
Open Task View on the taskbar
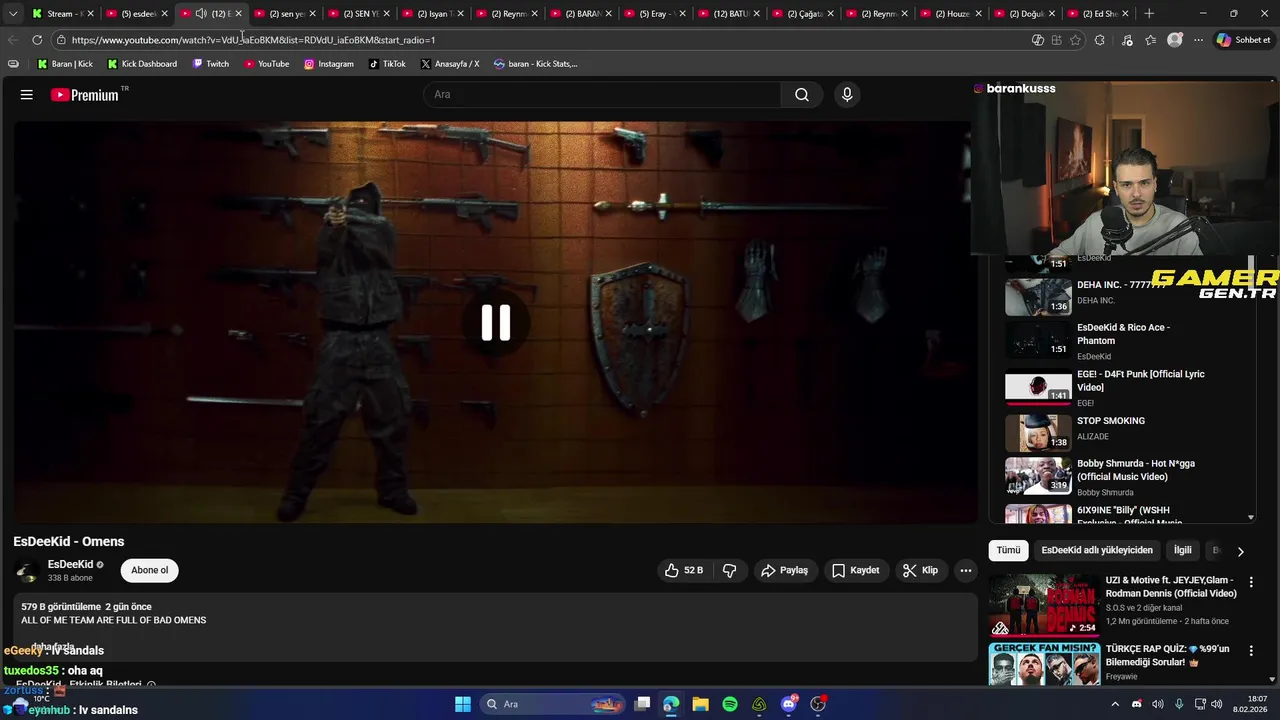[642, 704]
